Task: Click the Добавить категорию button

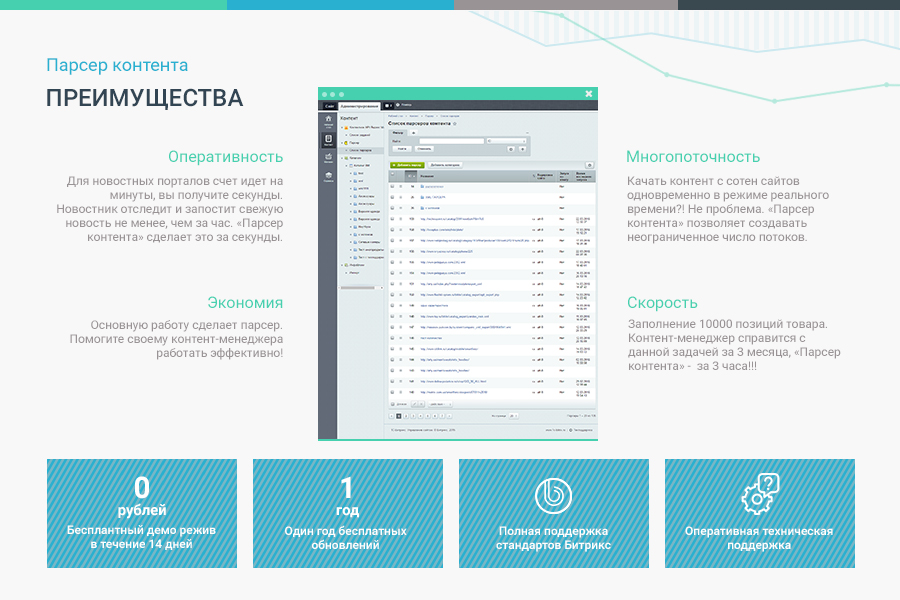Action: point(446,164)
